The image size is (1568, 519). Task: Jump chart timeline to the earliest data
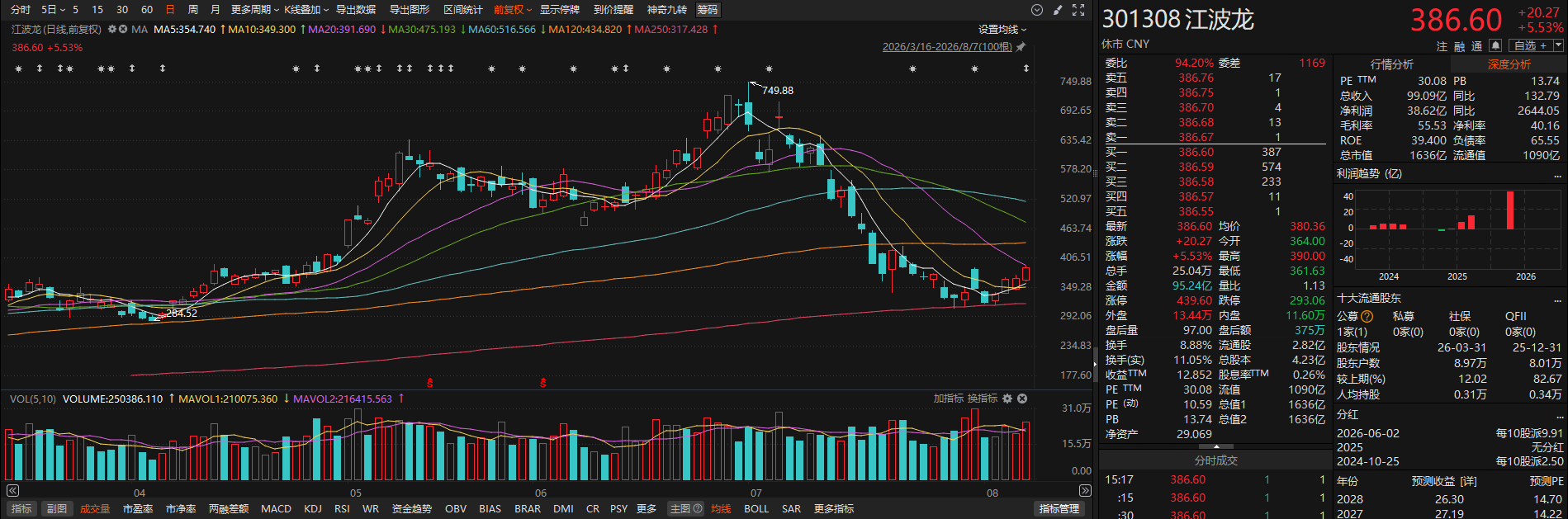(x=12, y=491)
